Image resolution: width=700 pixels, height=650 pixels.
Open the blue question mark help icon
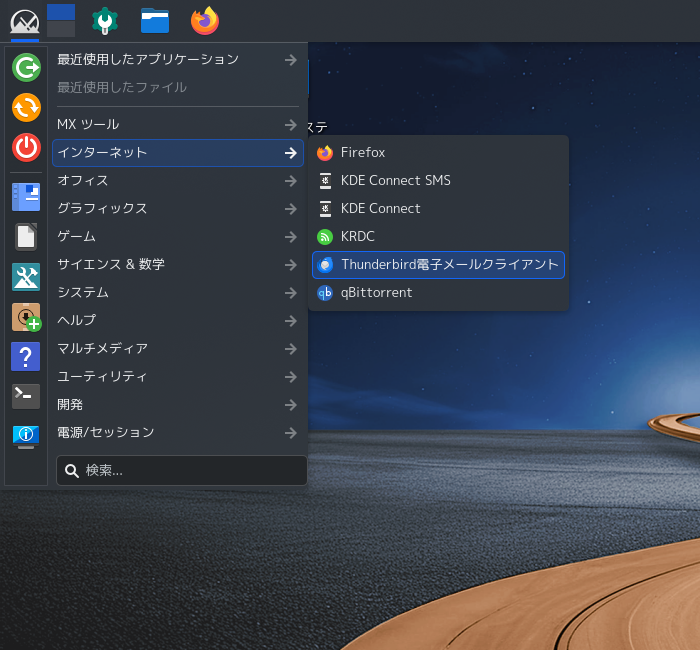(x=26, y=356)
